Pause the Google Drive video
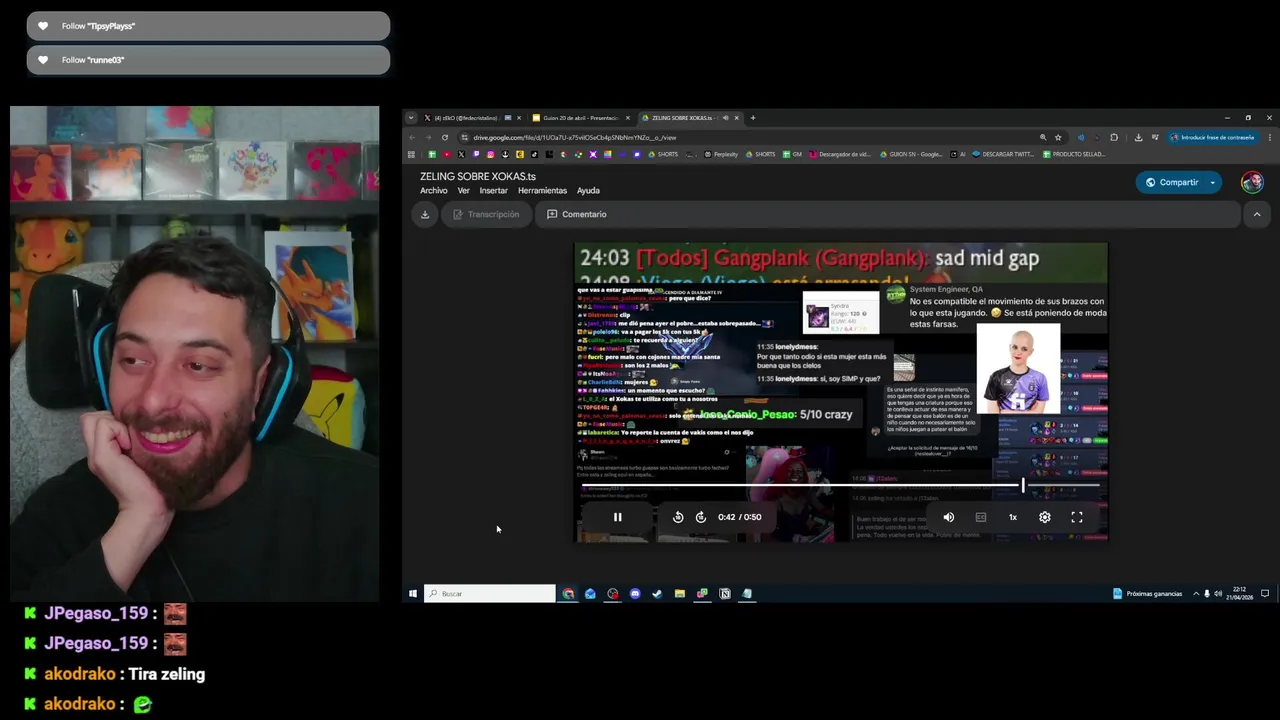This screenshot has height=720, width=1280. pos(617,517)
